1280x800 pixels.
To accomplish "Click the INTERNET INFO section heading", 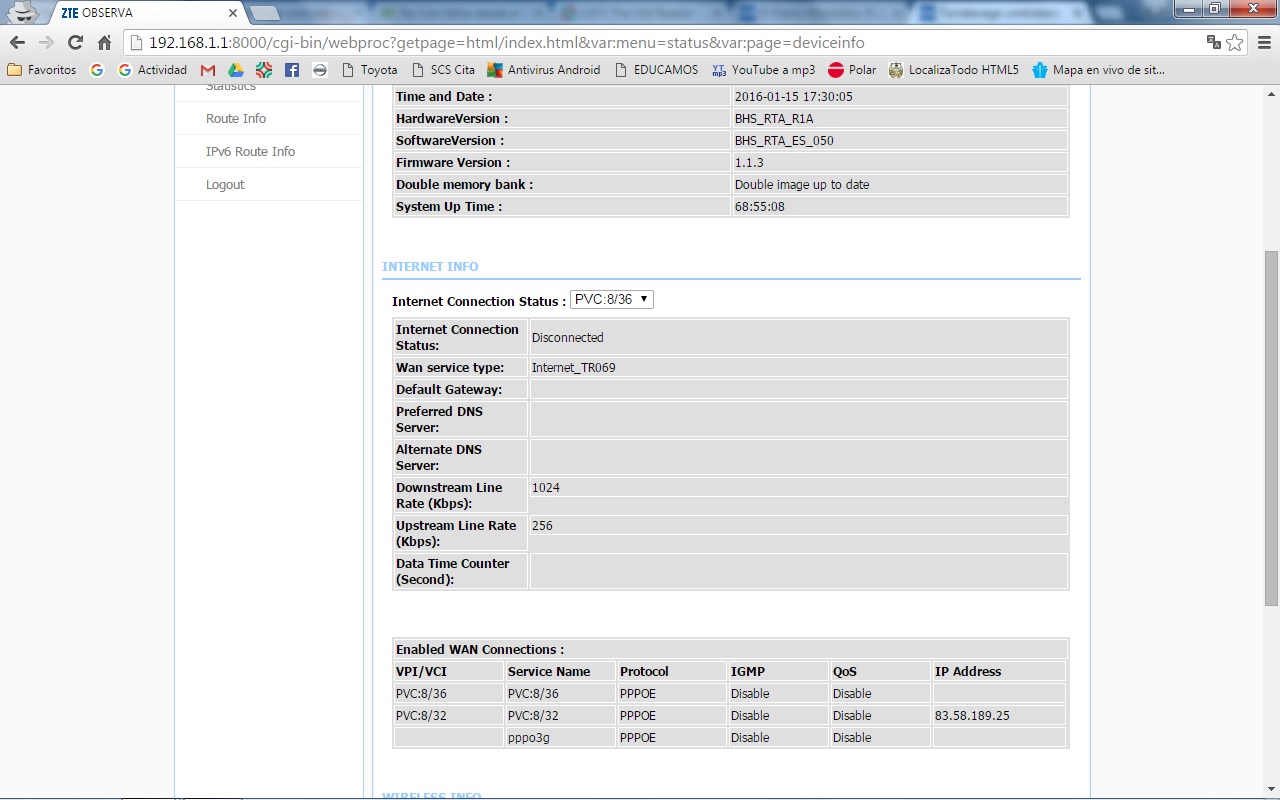I will [430, 267].
